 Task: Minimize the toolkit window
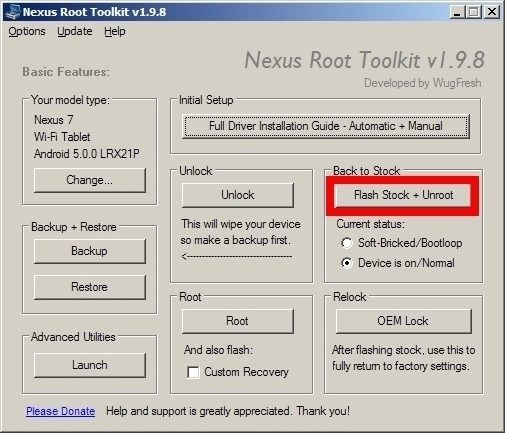point(457,12)
